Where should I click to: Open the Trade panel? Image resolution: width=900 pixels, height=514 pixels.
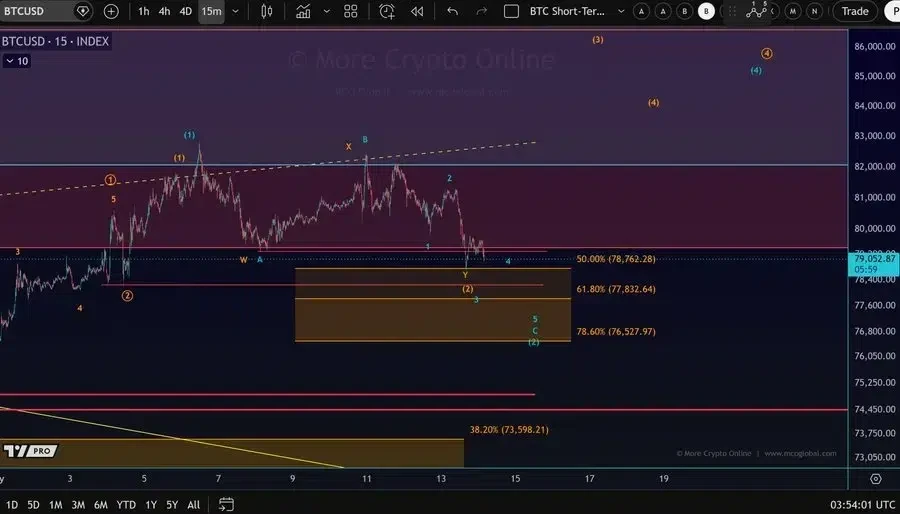pyautogui.click(x=855, y=11)
